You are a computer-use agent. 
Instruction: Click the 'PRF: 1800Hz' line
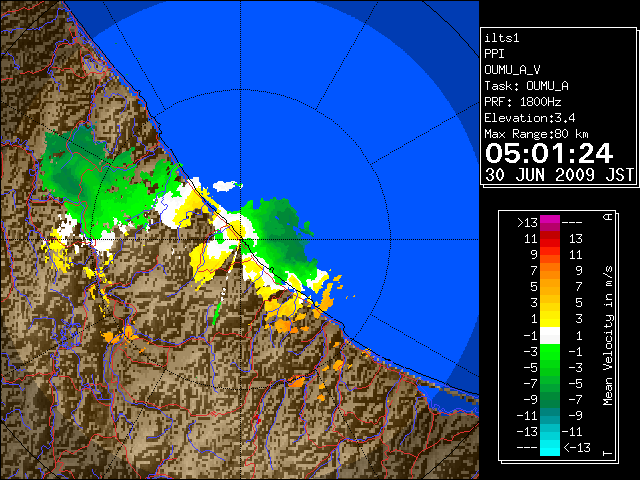[523, 102]
